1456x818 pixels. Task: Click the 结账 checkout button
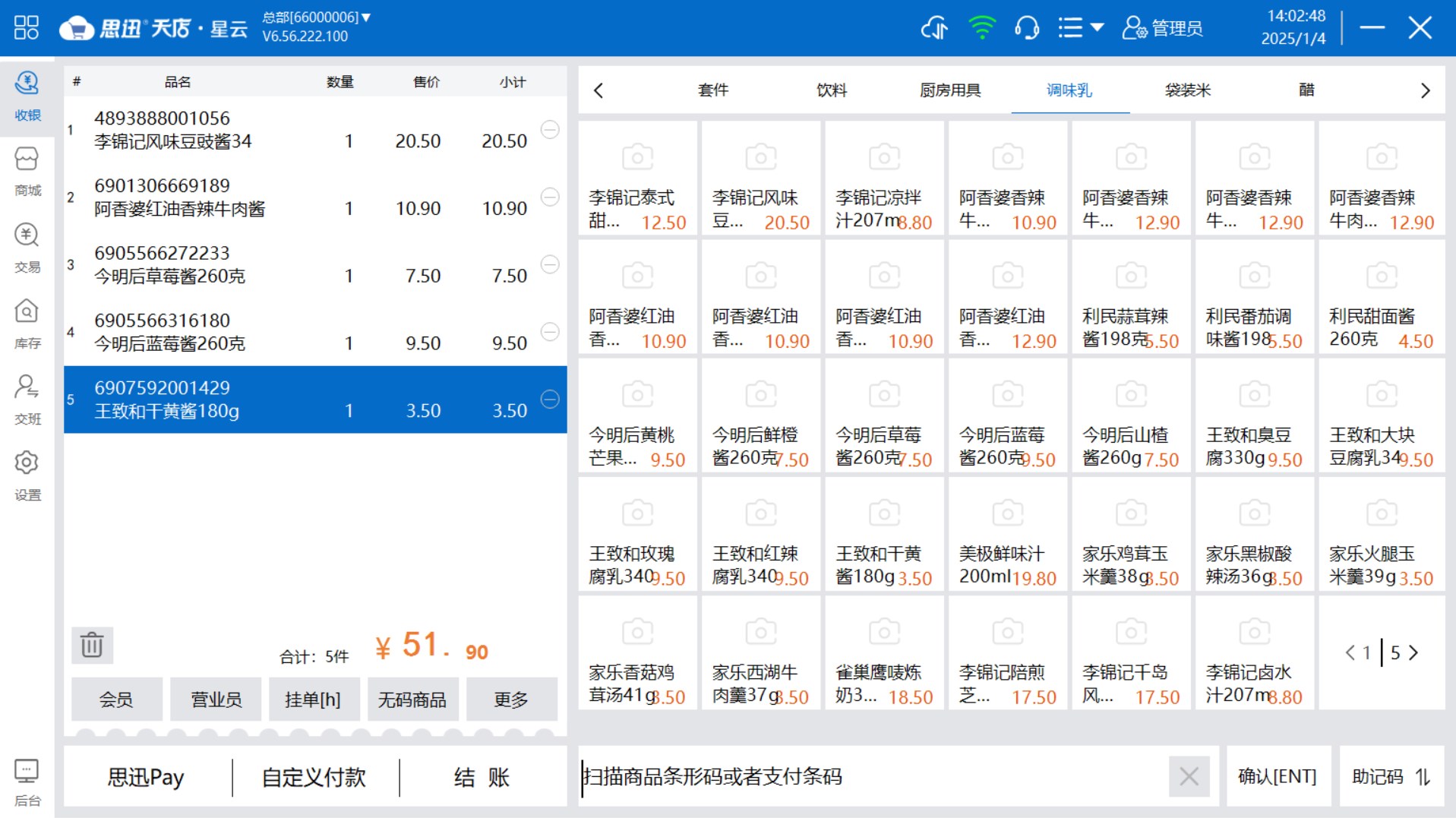coord(482,776)
